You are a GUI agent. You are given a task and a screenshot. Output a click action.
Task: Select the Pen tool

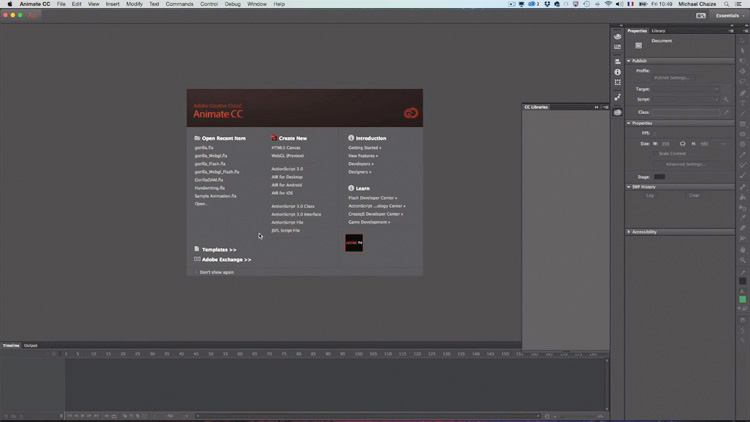[742, 93]
